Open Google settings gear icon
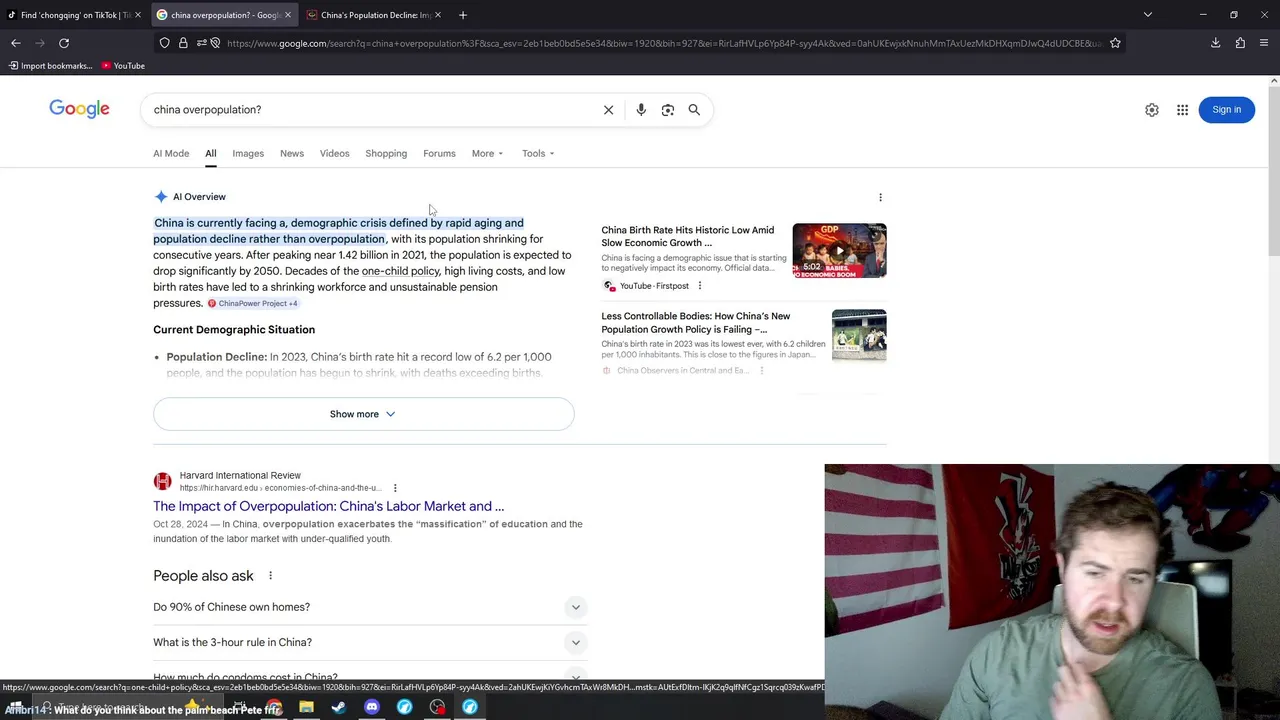 point(1152,110)
